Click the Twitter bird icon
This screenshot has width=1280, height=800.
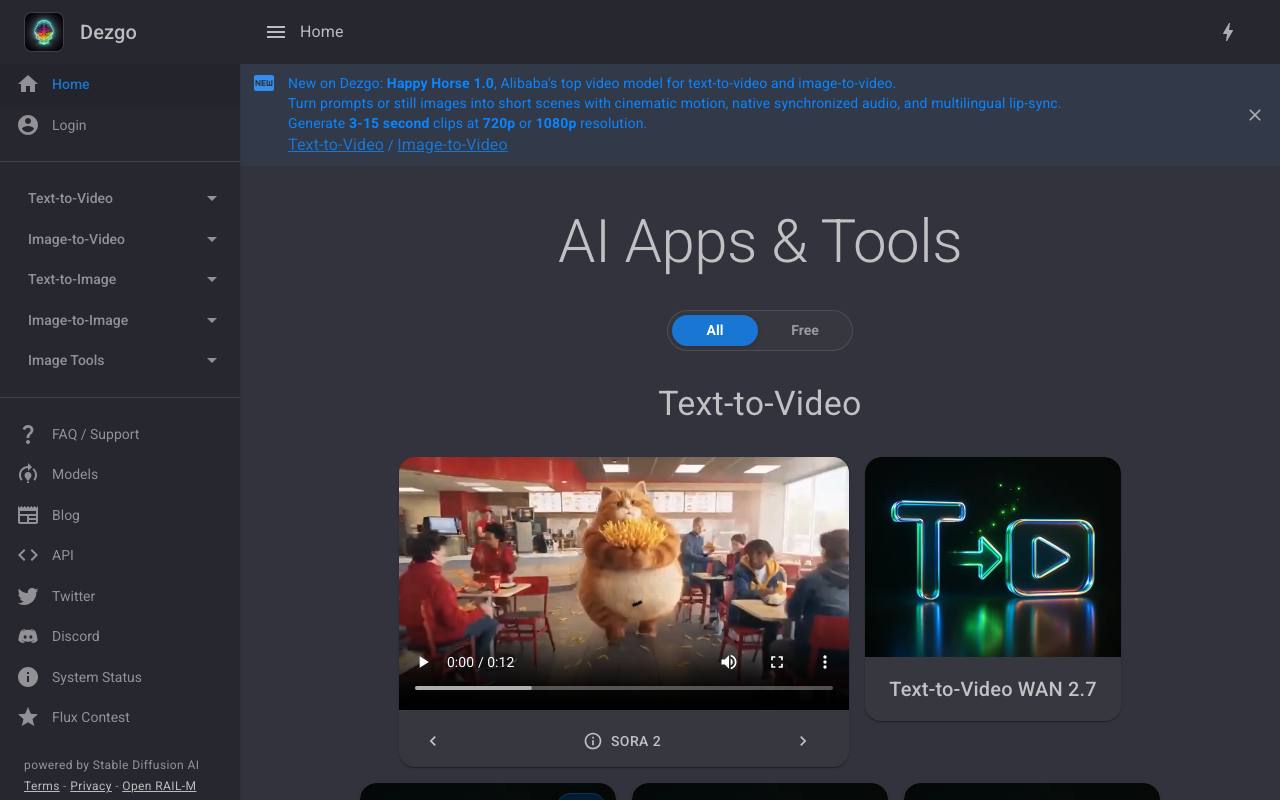(x=28, y=596)
